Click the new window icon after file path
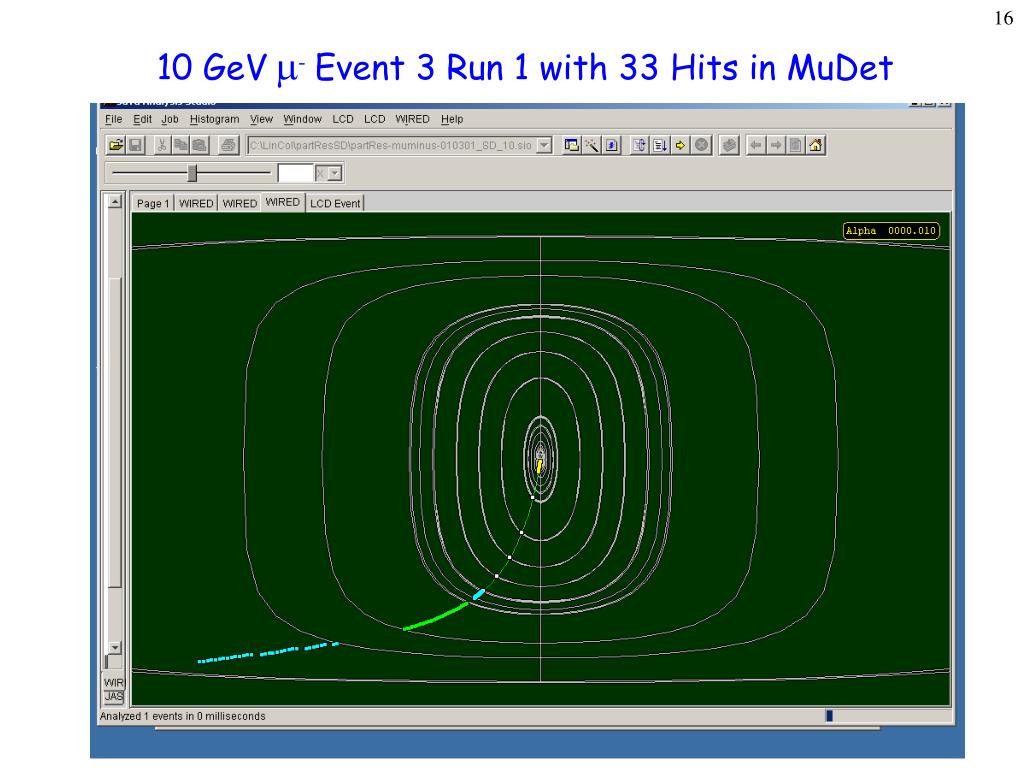 [x=571, y=145]
